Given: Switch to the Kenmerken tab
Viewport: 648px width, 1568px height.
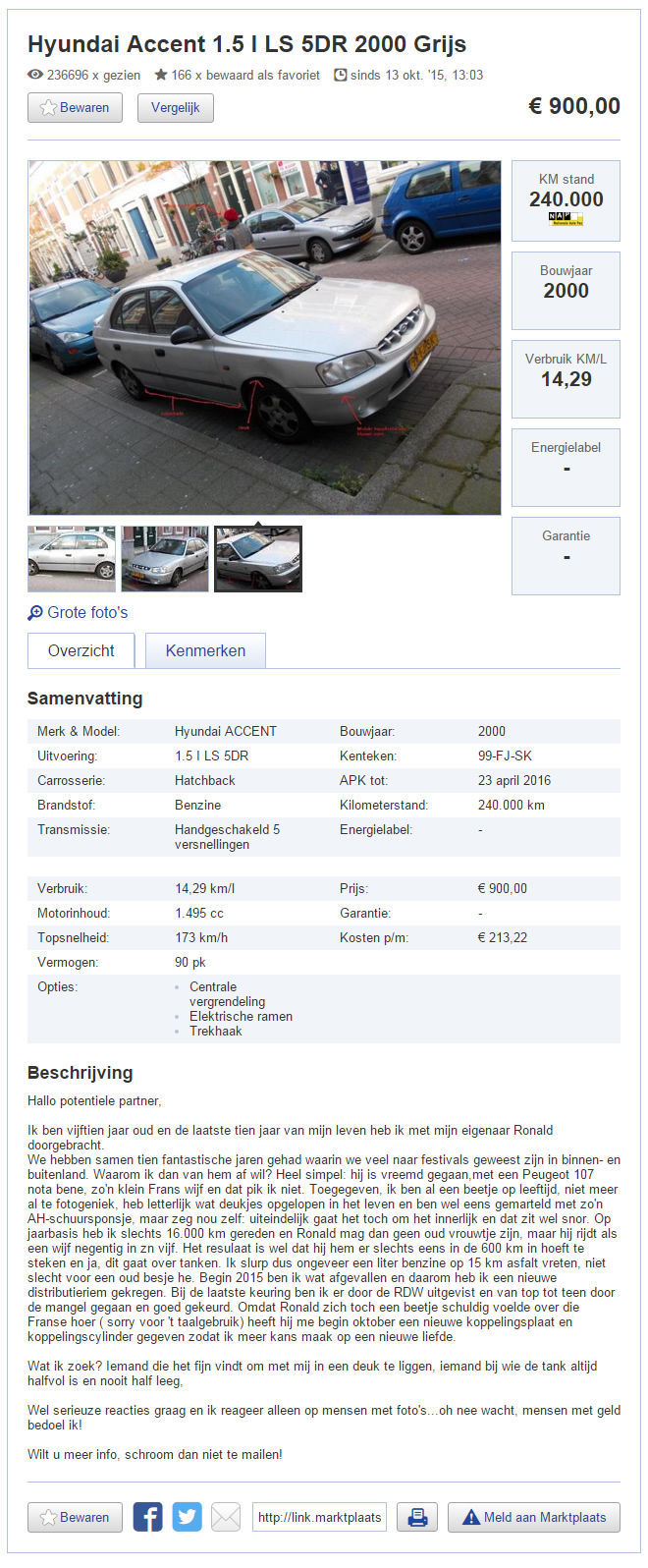Looking at the screenshot, I should click(205, 649).
